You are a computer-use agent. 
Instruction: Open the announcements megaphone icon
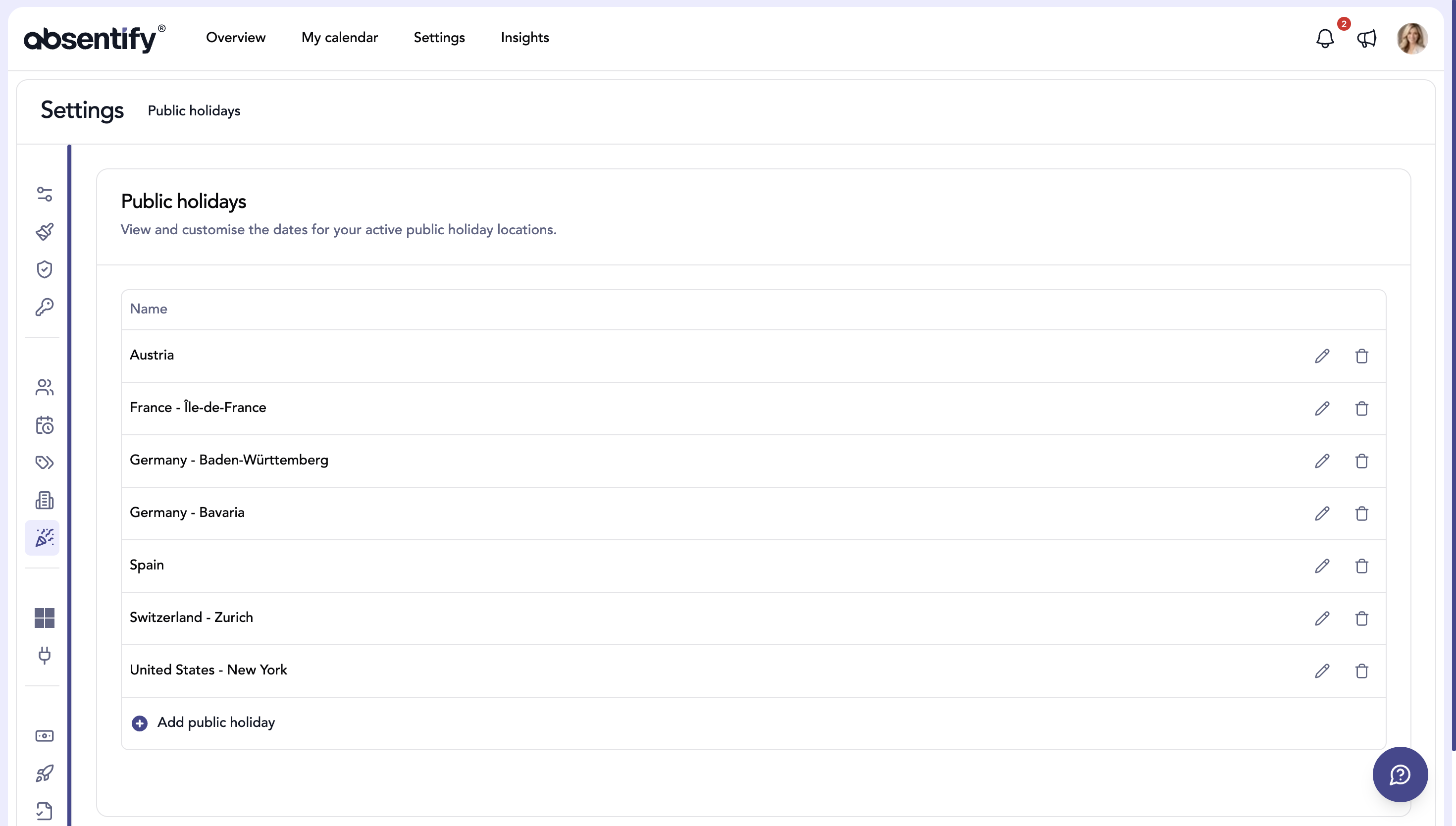tap(1366, 39)
